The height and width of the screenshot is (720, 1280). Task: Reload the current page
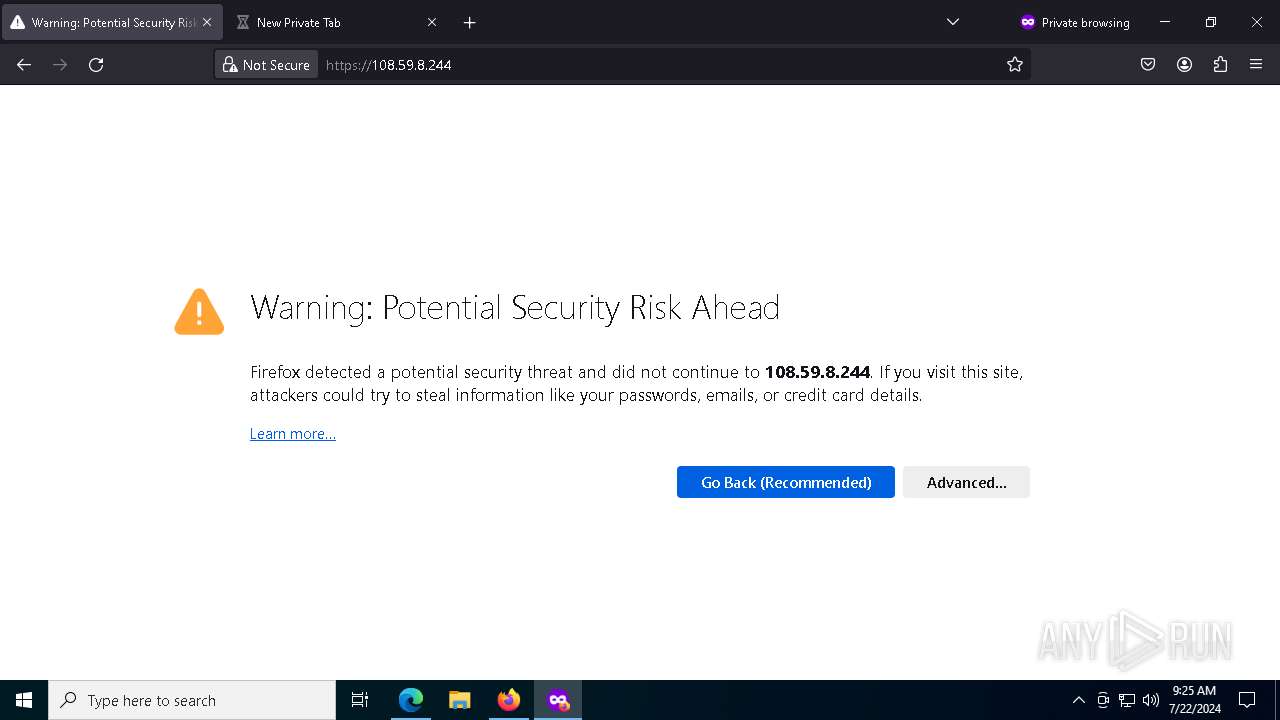tap(96, 65)
